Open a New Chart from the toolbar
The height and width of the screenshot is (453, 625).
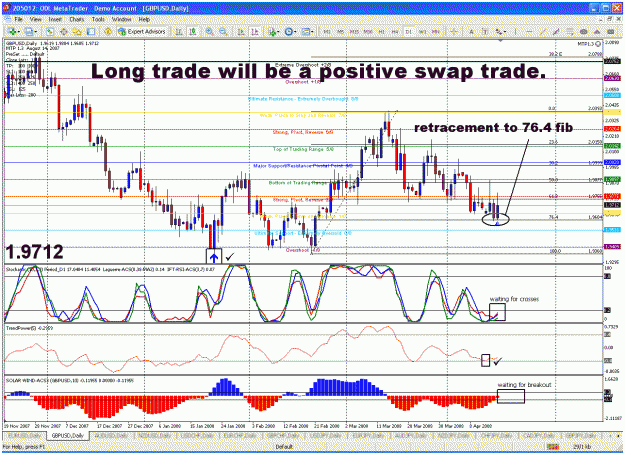pyautogui.click(x=12, y=32)
